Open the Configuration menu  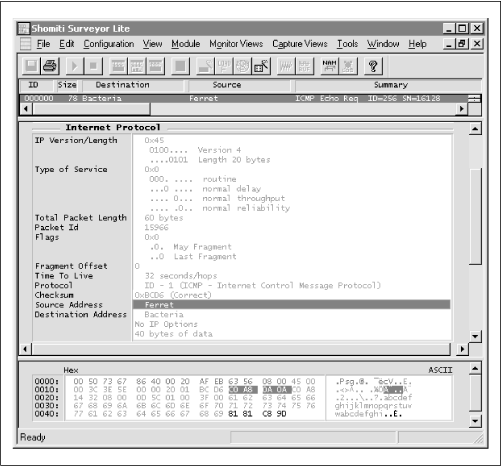point(109,44)
